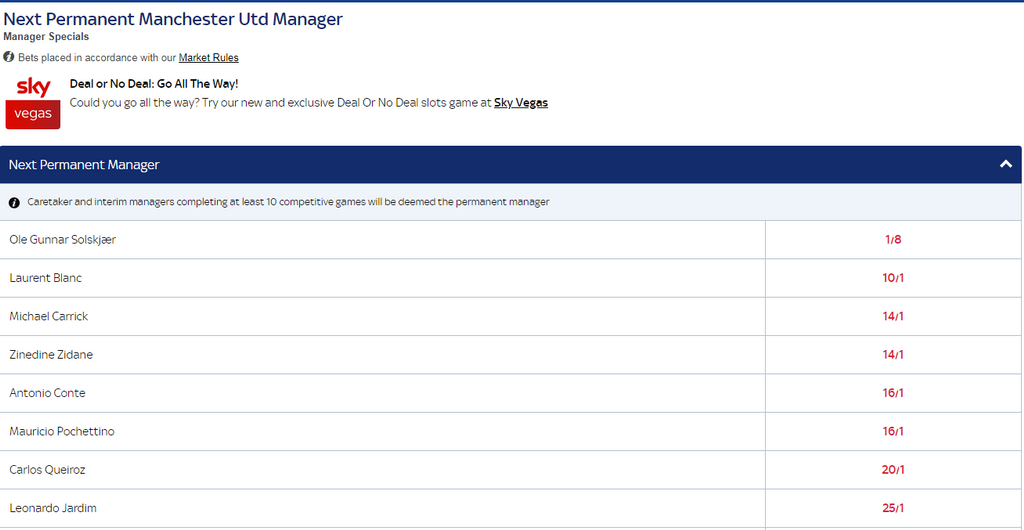The image size is (1024, 530).
Task: Click the info icon in caretaker notice
Action: pyautogui.click(x=15, y=202)
